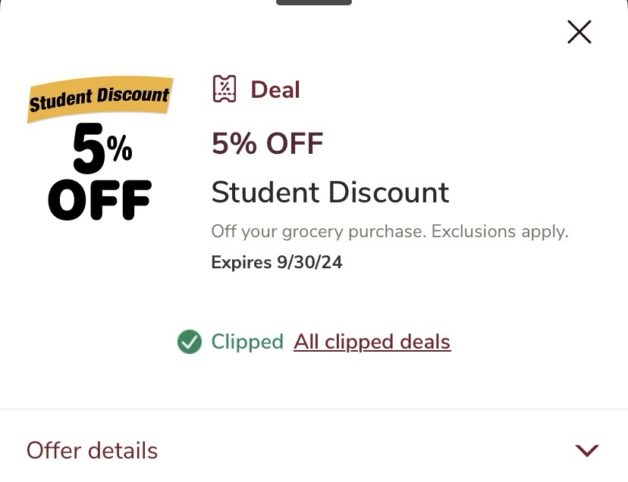This screenshot has width=628, height=482.
Task: Click the maroon Deal label text
Action: [275, 89]
